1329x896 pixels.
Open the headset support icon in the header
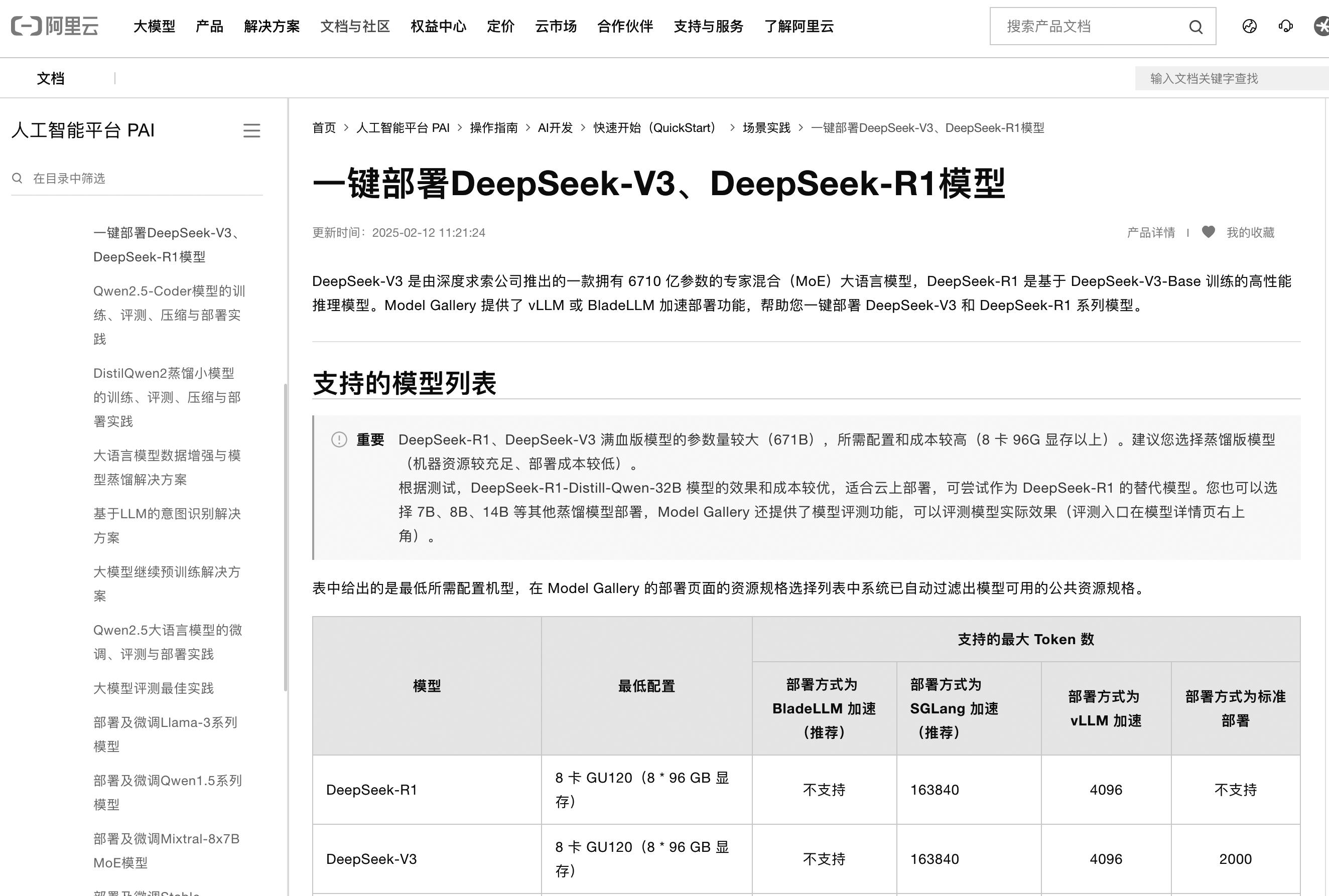[x=1285, y=26]
